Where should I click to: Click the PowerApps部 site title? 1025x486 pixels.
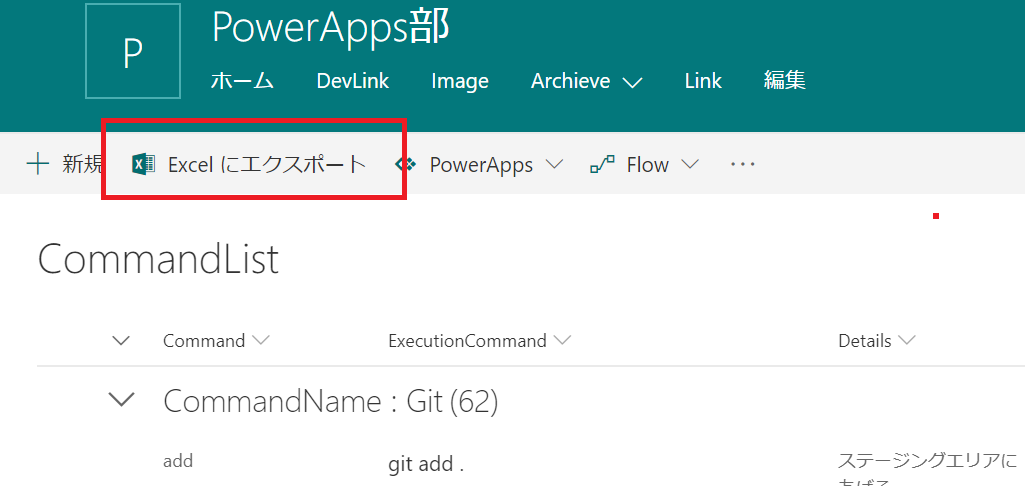[x=331, y=27]
